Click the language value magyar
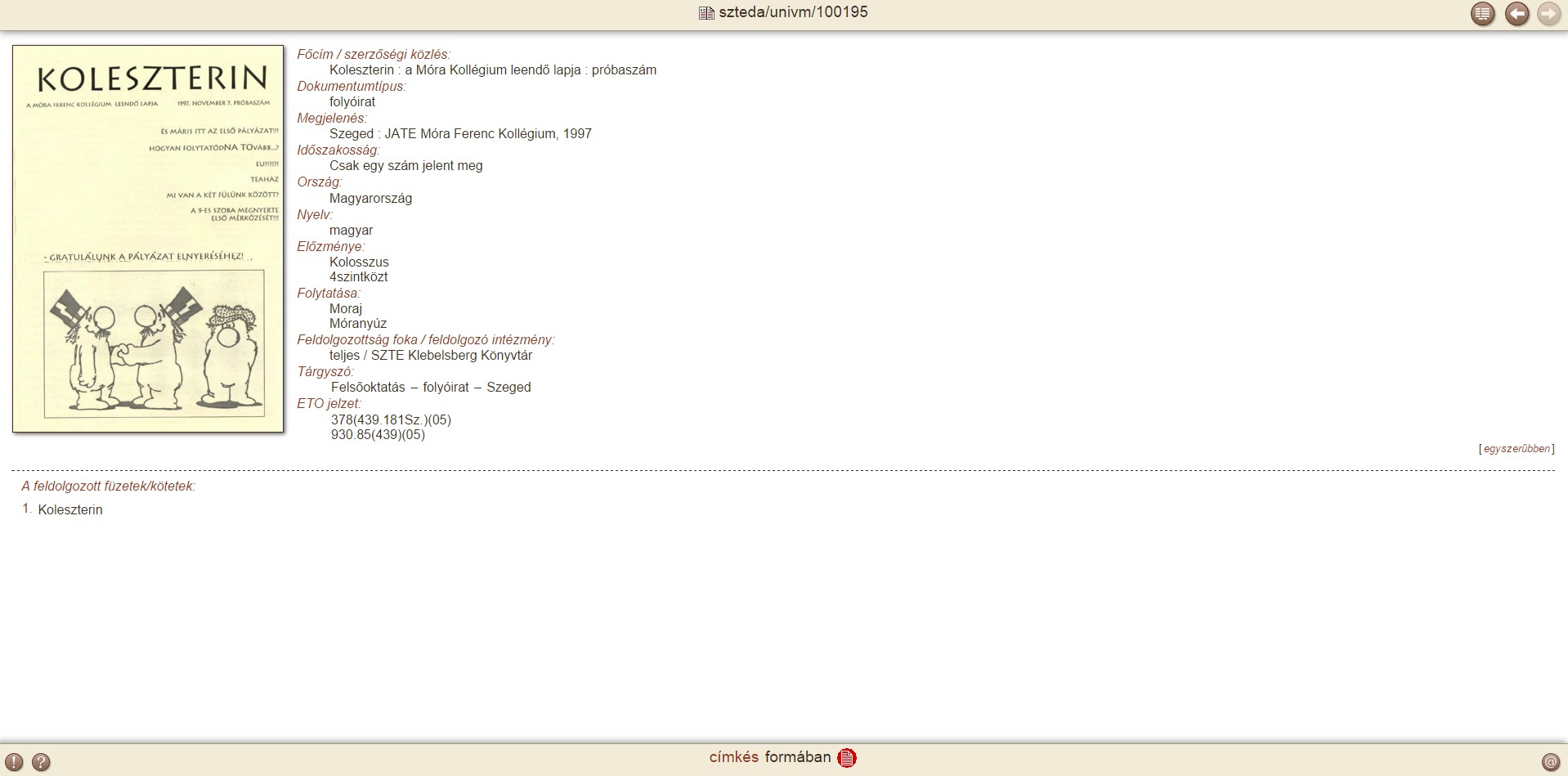Image resolution: width=1568 pixels, height=776 pixels. (x=351, y=231)
